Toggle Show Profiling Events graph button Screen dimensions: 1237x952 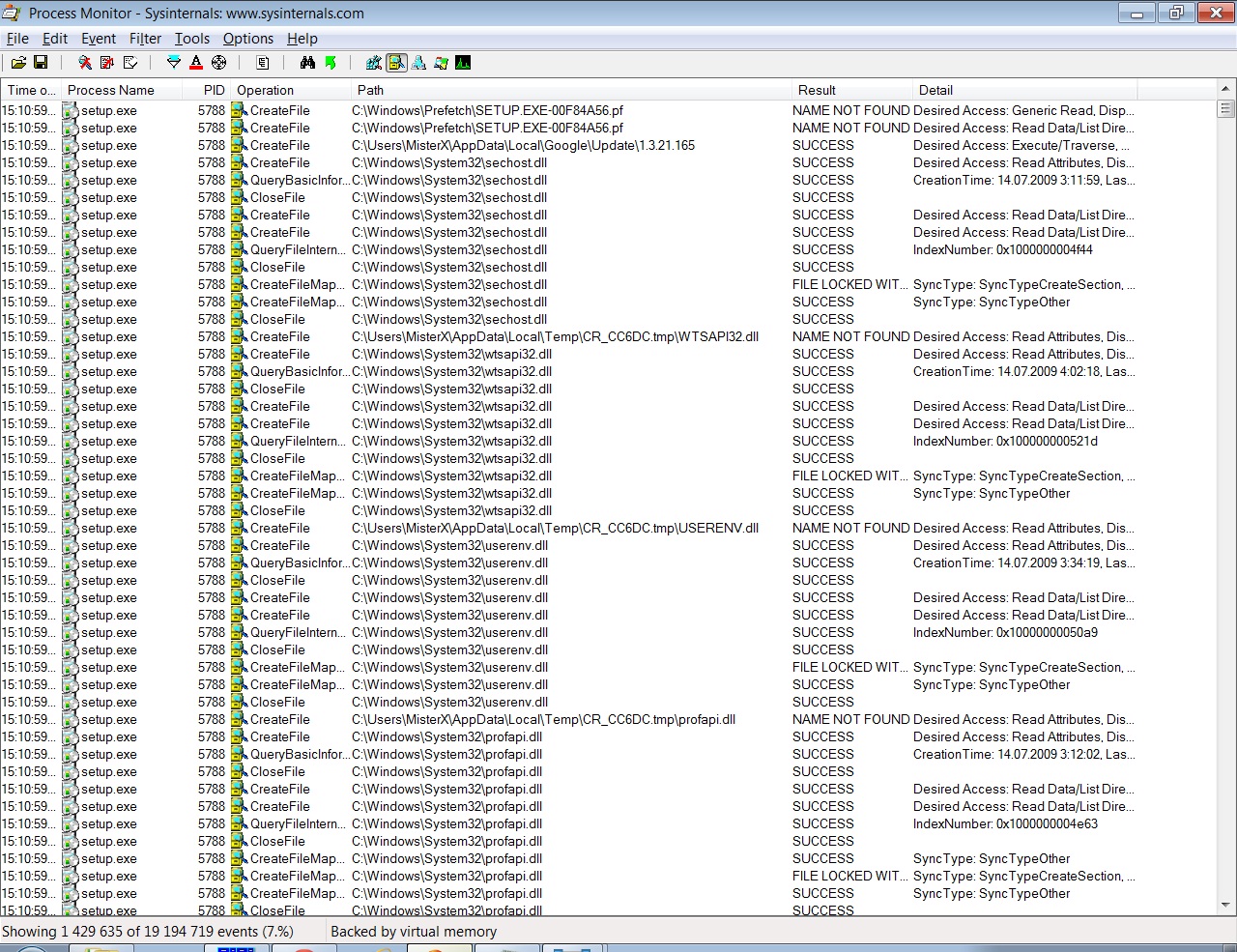coord(463,63)
